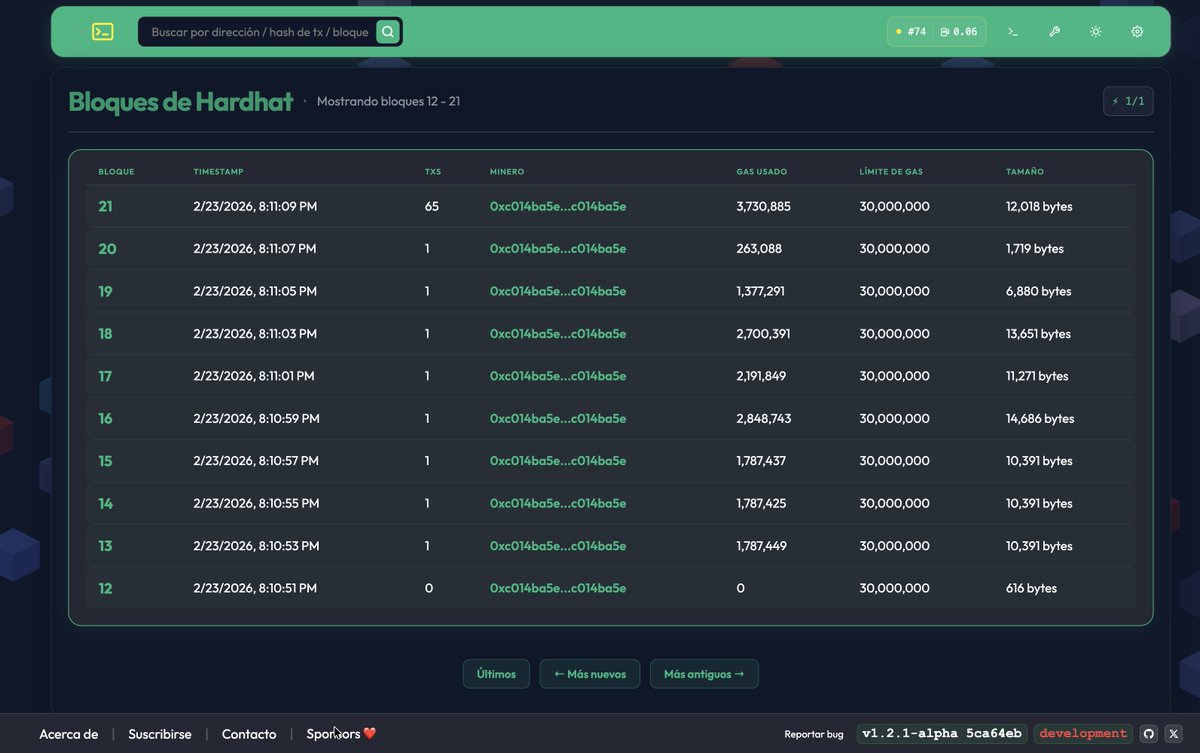The height and width of the screenshot is (753, 1200).
Task: Click the LÍMITE DE GAS column header
Action: coord(891,172)
